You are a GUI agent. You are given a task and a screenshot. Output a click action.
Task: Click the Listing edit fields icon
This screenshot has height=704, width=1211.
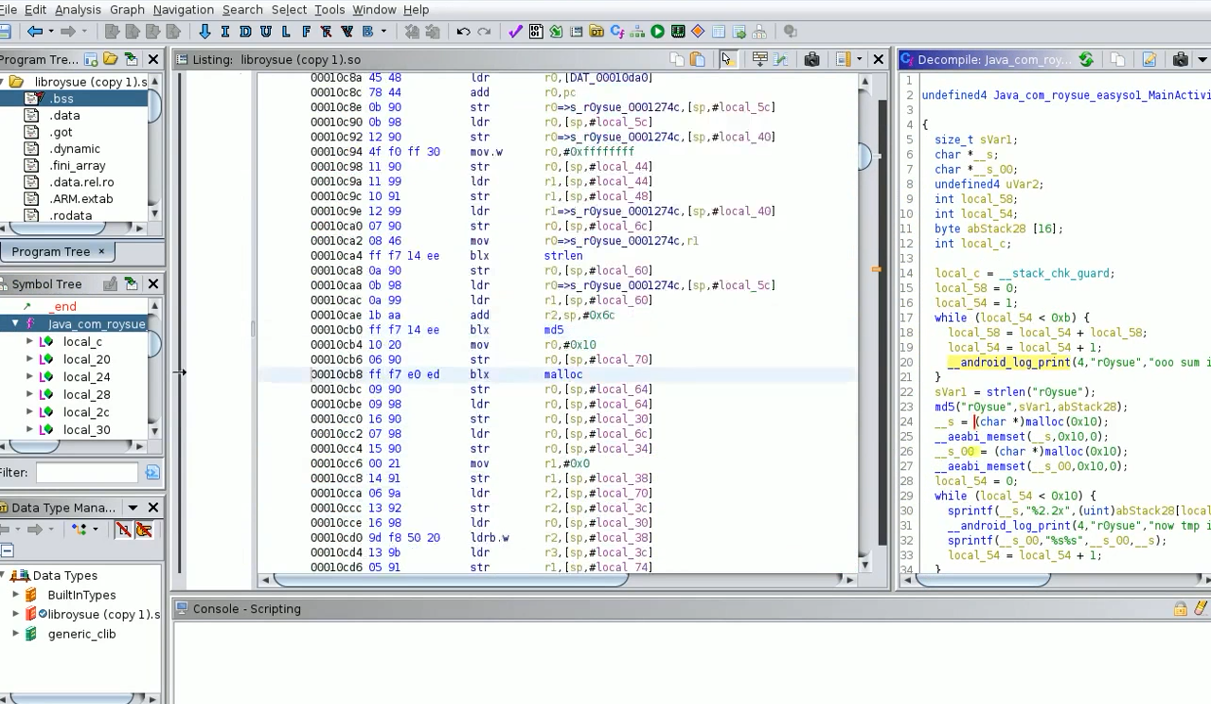coord(760,60)
